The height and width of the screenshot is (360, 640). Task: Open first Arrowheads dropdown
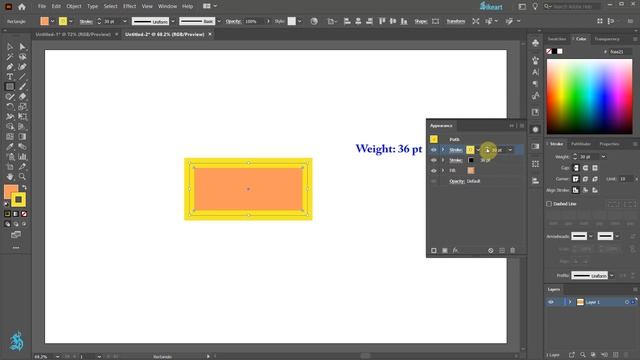[x=591, y=236]
